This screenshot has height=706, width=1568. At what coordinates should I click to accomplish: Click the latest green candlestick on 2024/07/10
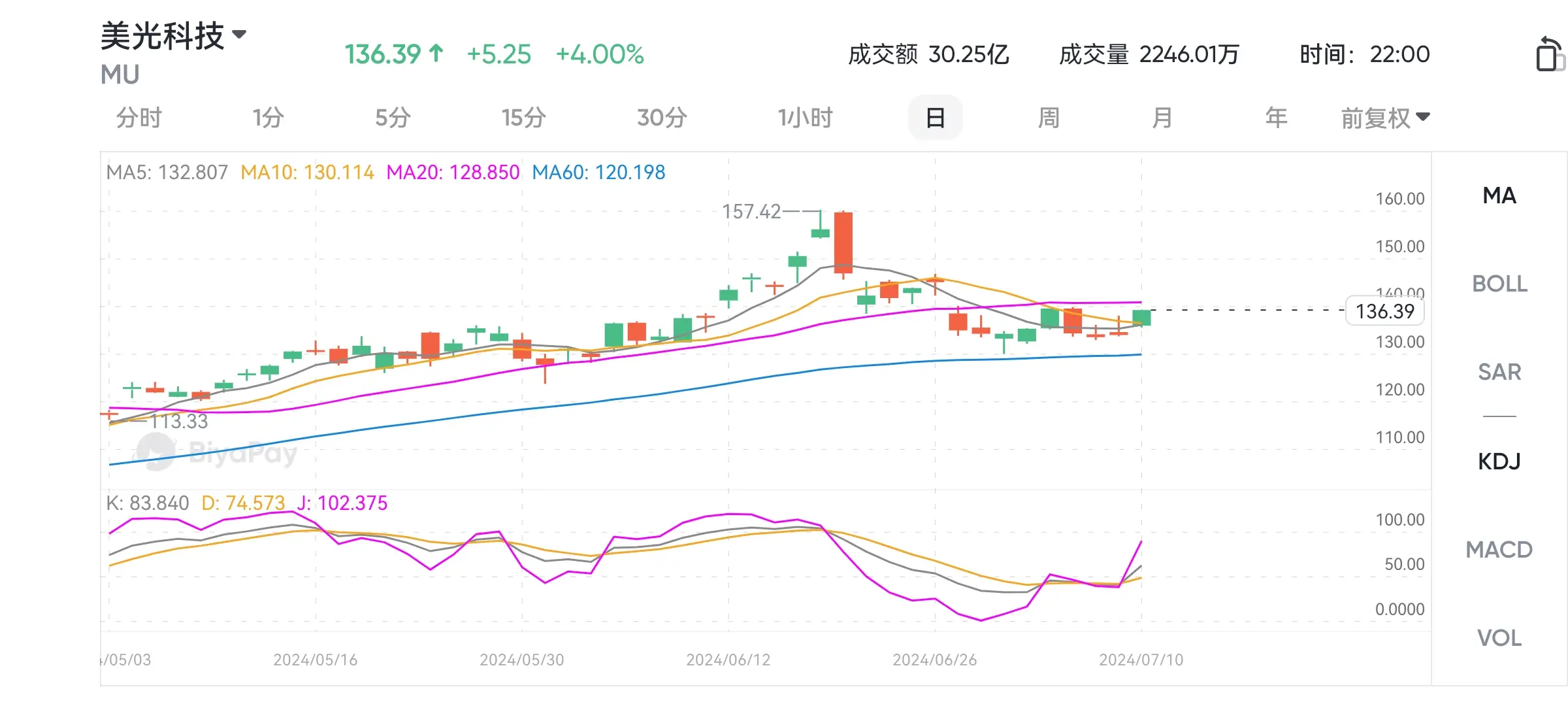coord(1141,318)
